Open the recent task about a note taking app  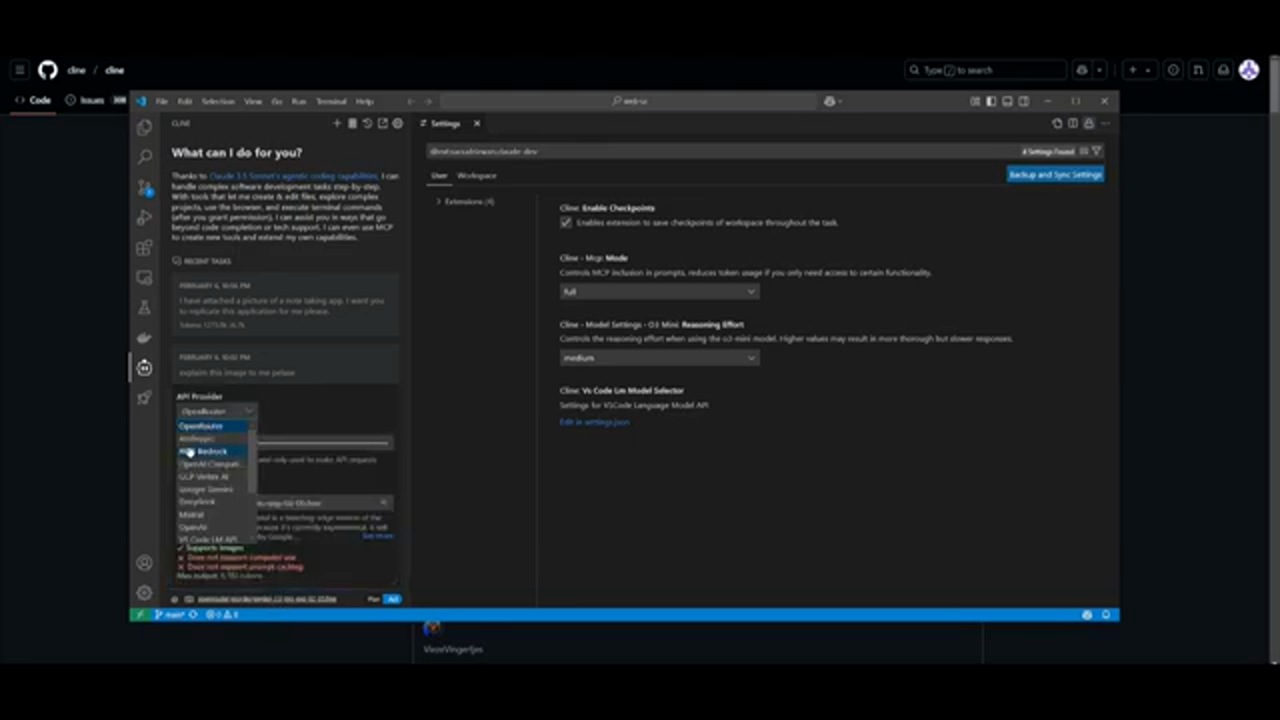click(285, 305)
